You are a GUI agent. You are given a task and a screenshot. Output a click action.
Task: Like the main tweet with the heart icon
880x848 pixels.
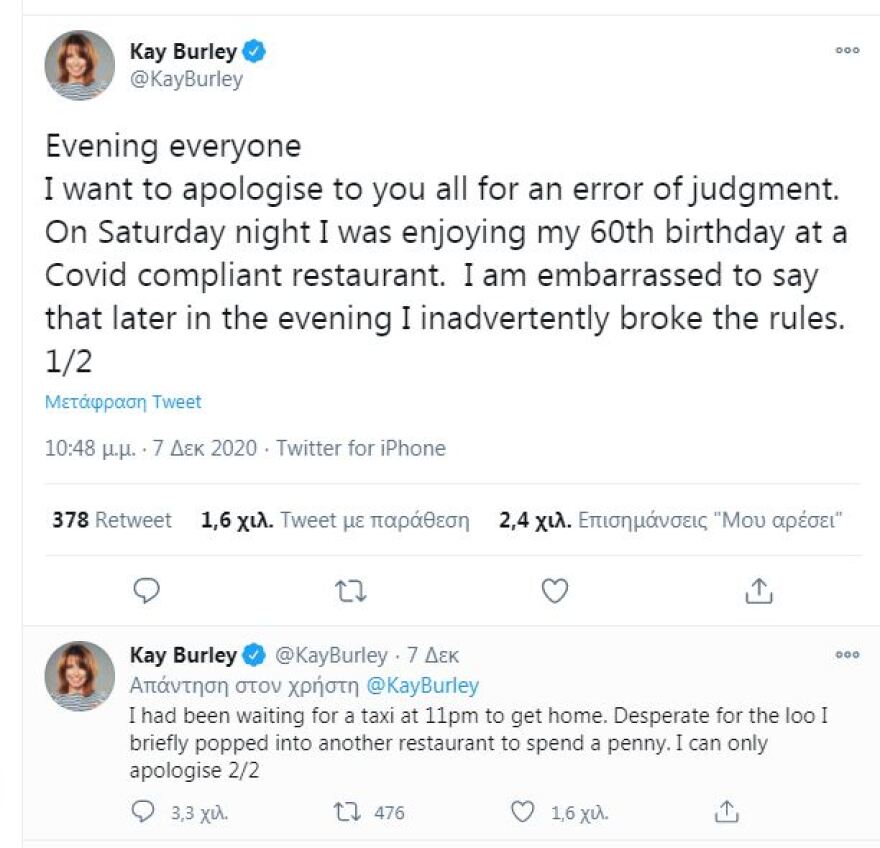point(554,592)
